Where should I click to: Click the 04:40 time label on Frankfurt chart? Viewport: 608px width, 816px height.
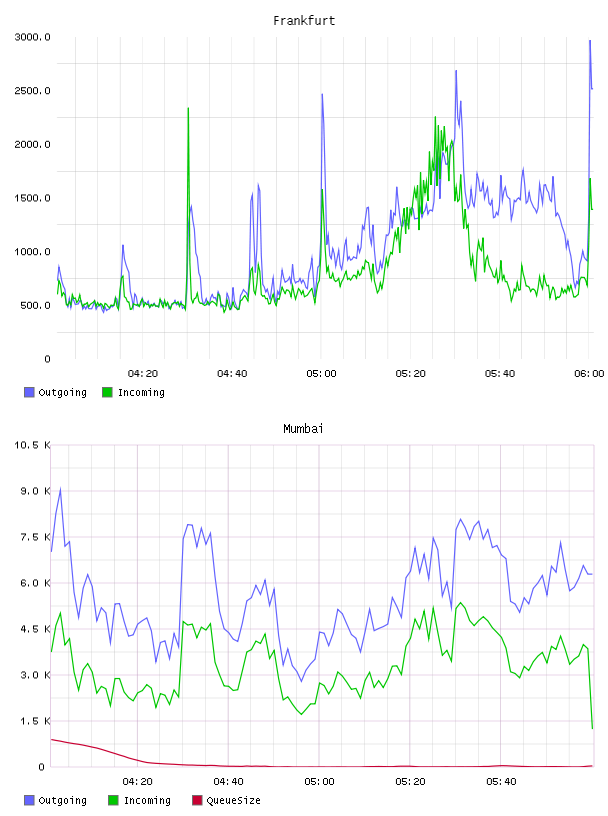(x=232, y=374)
